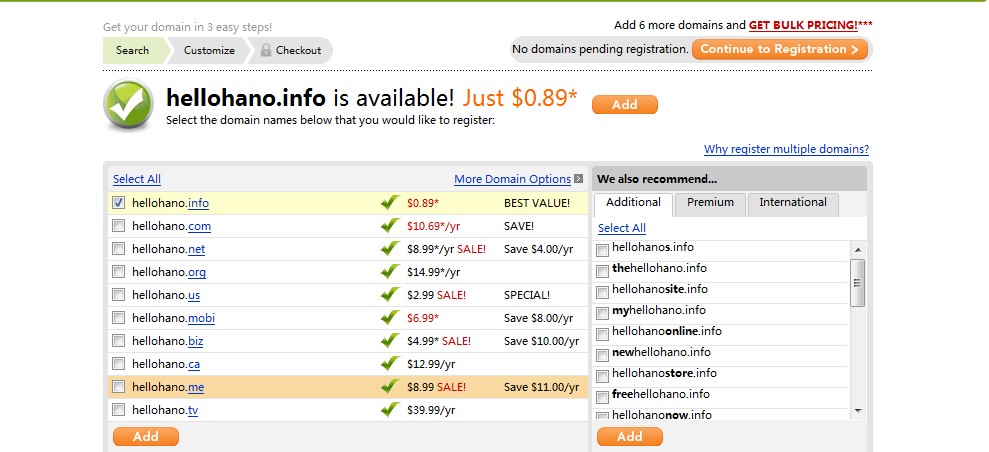
Task: Switch to the Premium tab
Action: point(710,203)
